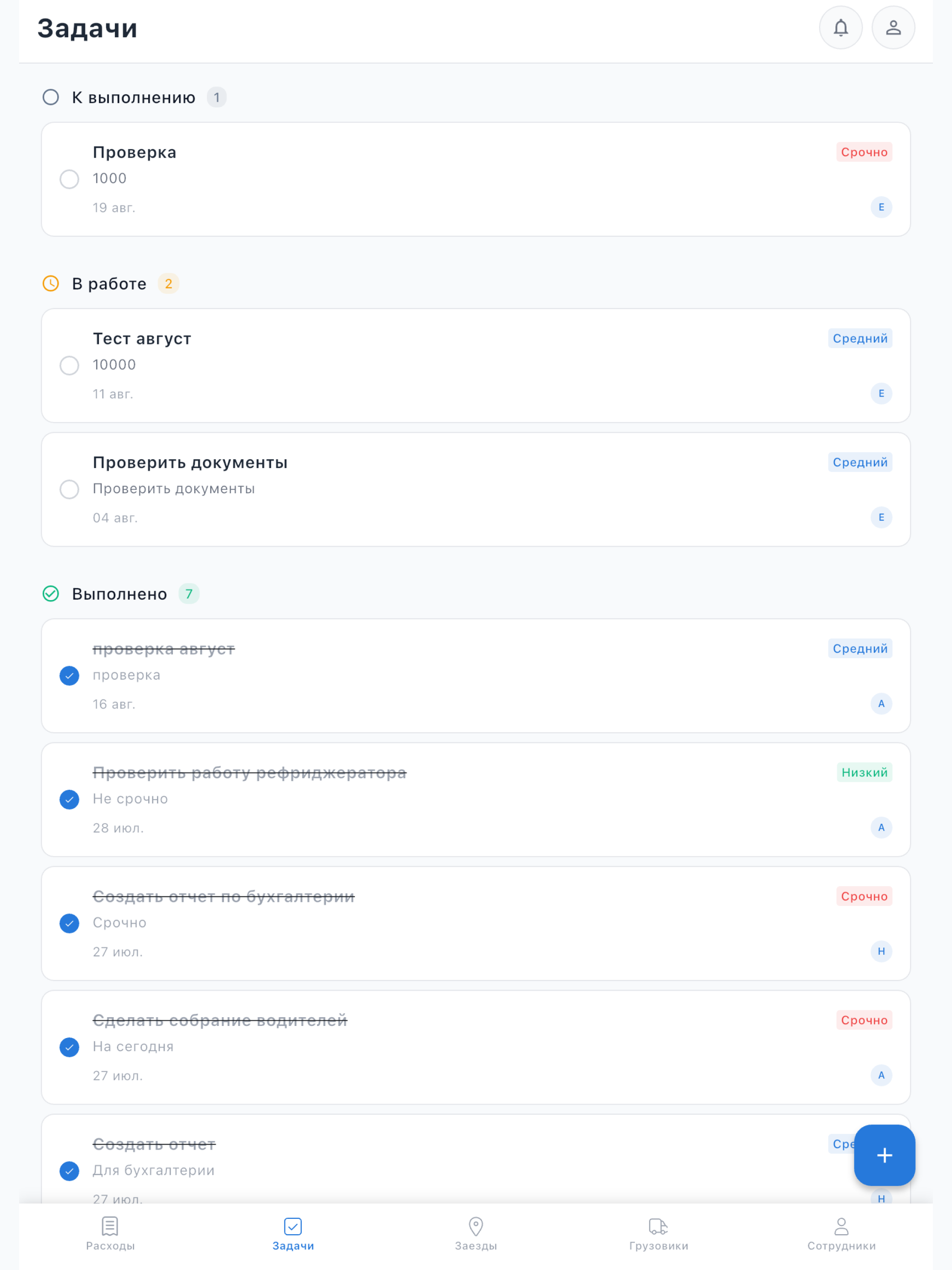Open user profile icon

[x=893, y=27]
